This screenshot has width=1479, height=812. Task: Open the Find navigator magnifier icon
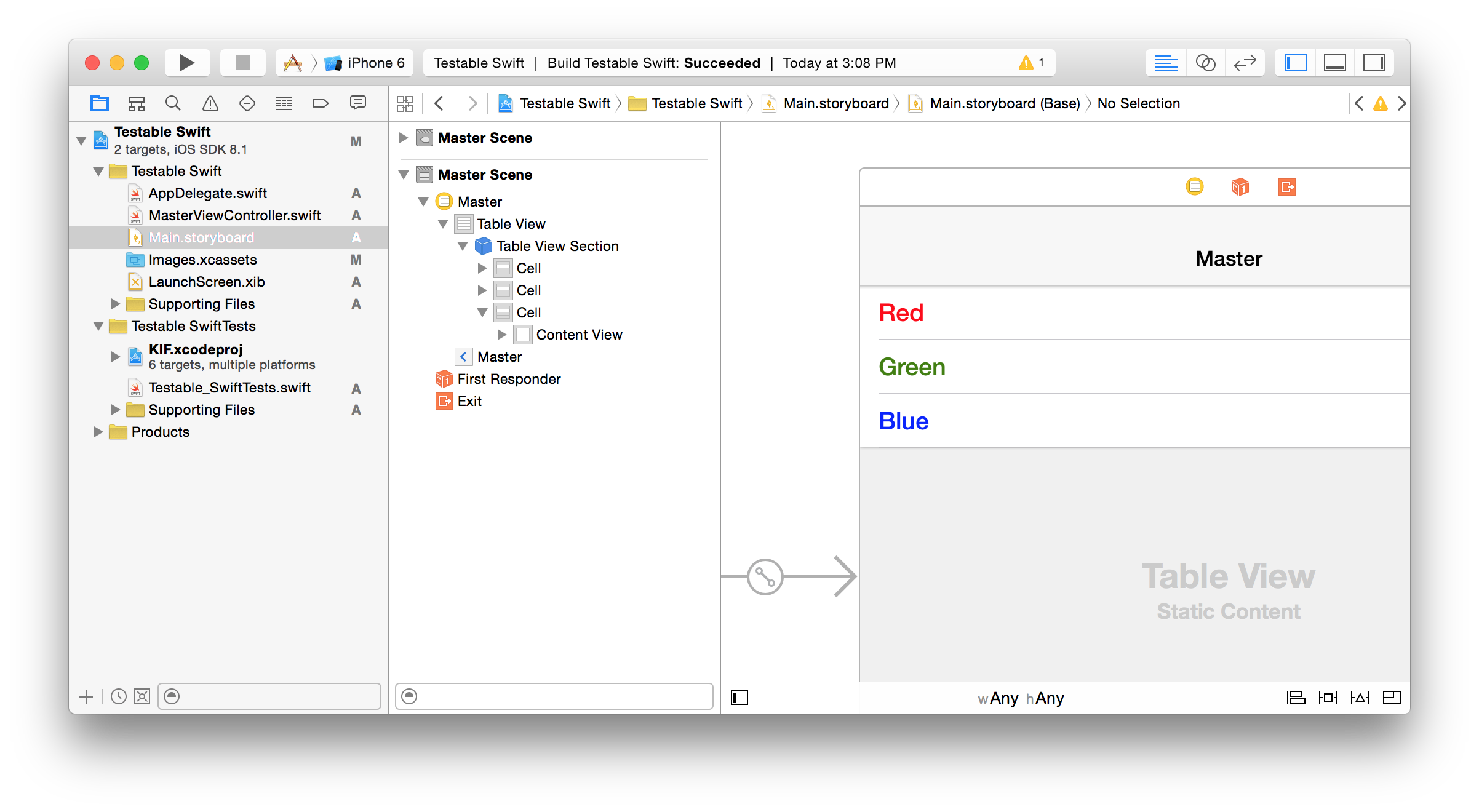(173, 103)
